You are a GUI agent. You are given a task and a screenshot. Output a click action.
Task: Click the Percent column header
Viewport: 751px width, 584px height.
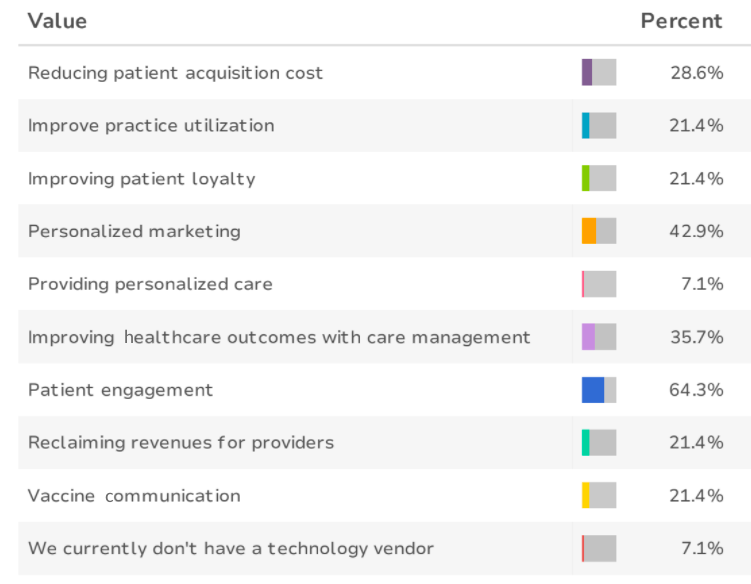pyautogui.click(x=681, y=21)
